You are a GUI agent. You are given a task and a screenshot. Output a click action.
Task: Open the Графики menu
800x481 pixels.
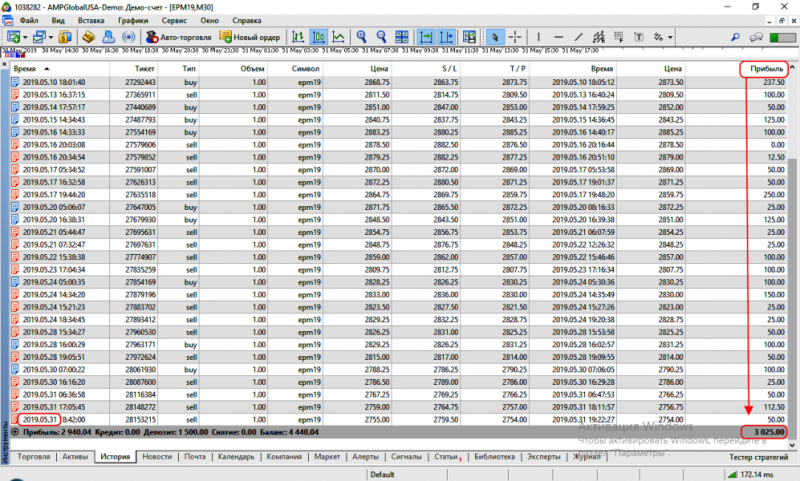[x=132, y=20]
